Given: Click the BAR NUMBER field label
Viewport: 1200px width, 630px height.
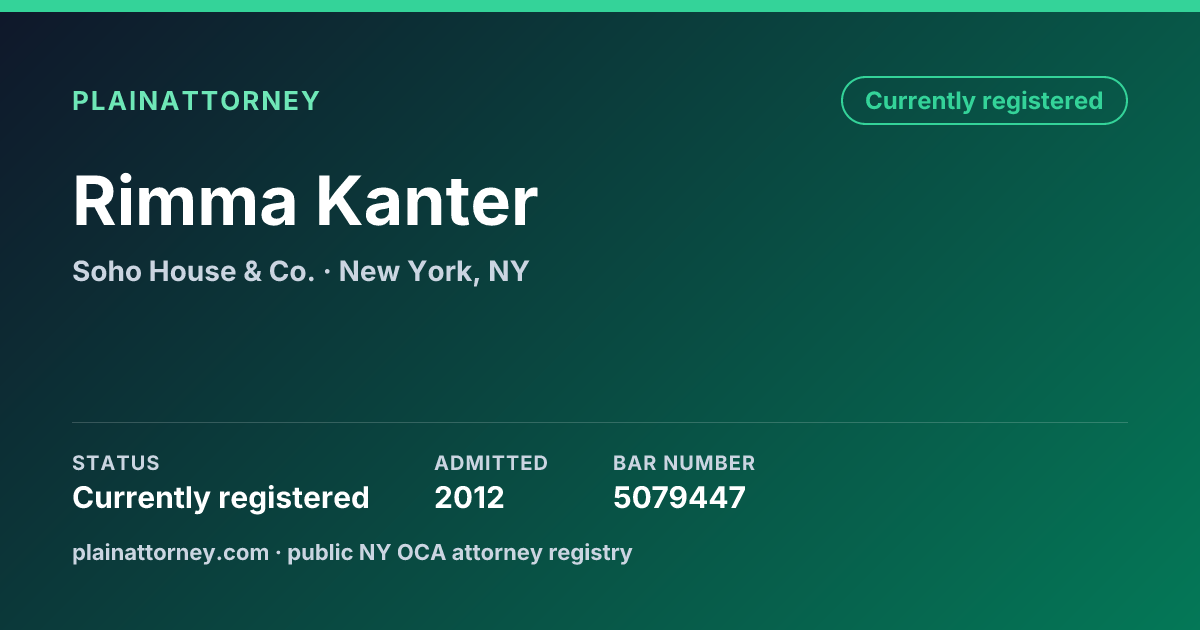Looking at the screenshot, I should tap(684, 463).
